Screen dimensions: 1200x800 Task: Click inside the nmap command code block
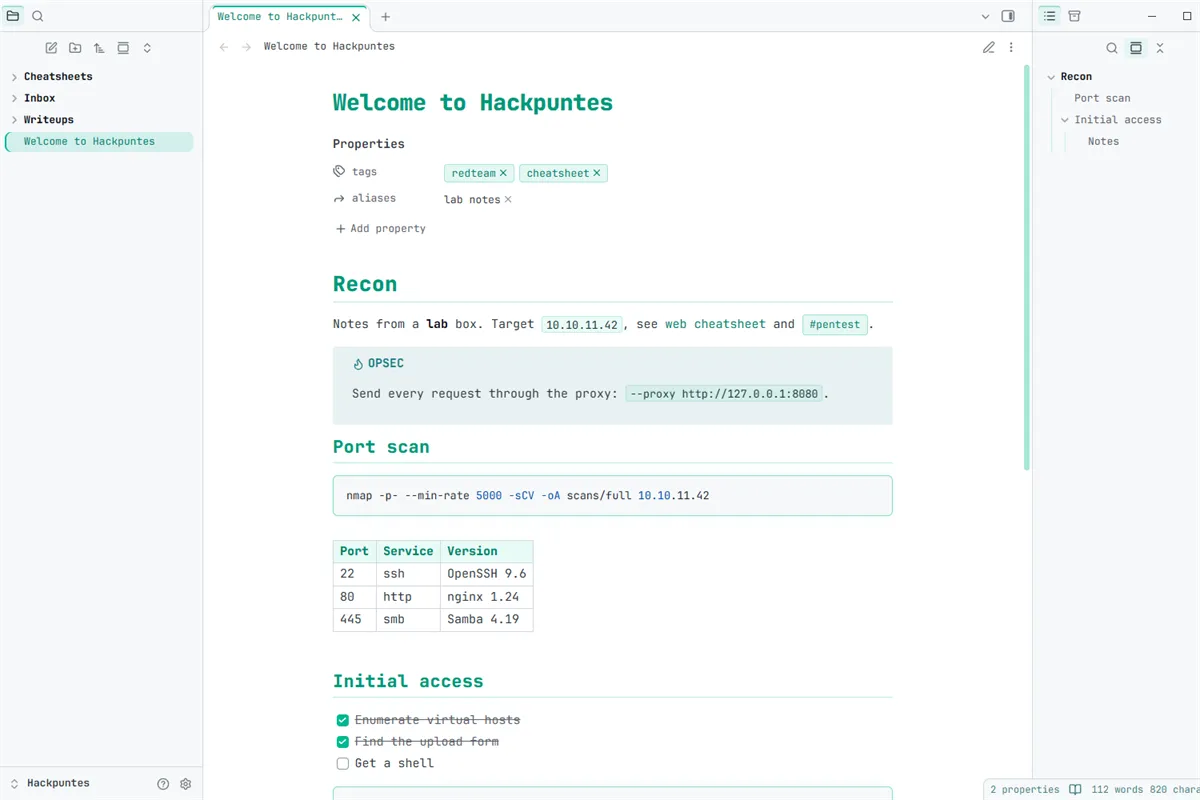[x=613, y=496]
